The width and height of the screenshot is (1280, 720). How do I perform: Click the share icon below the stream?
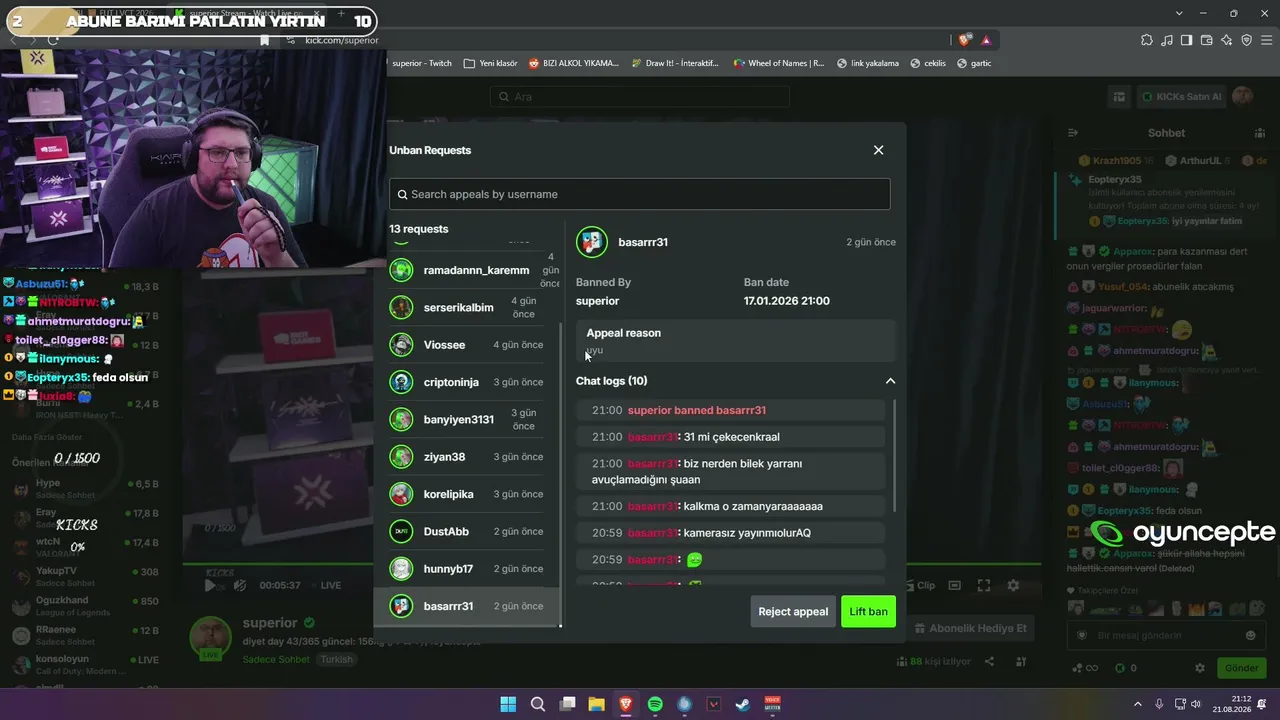(989, 662)
